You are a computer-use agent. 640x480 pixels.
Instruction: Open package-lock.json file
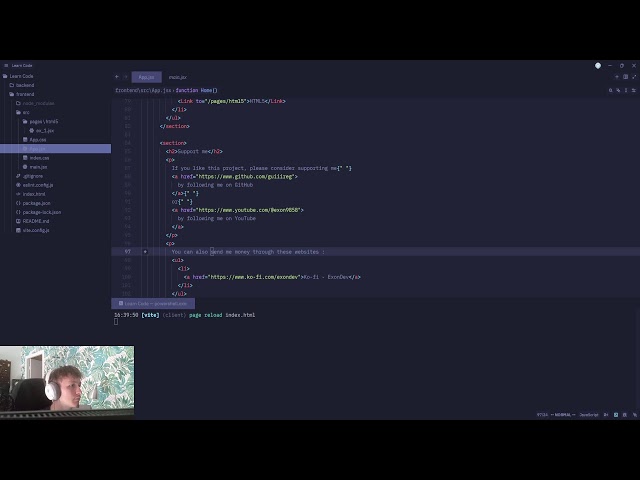(38, 212)
